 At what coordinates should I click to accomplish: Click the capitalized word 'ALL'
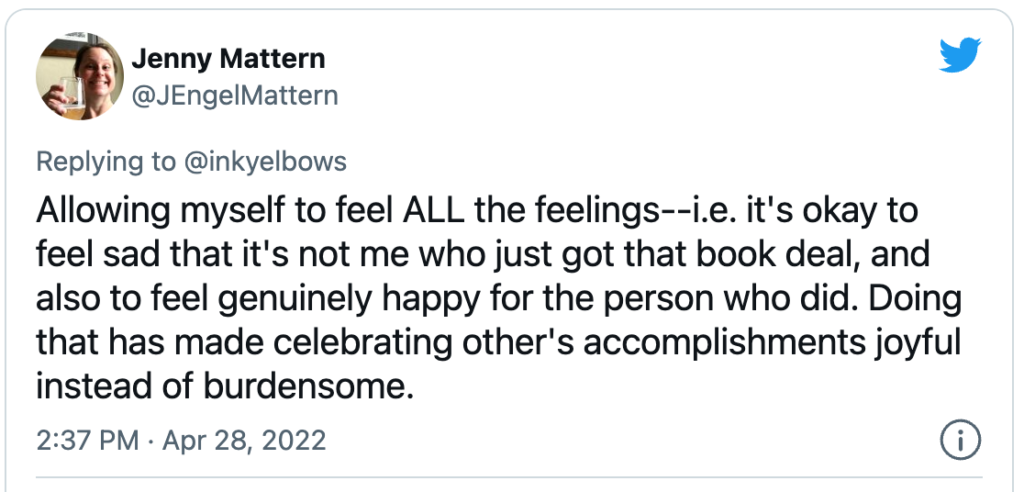click(433, 211)
